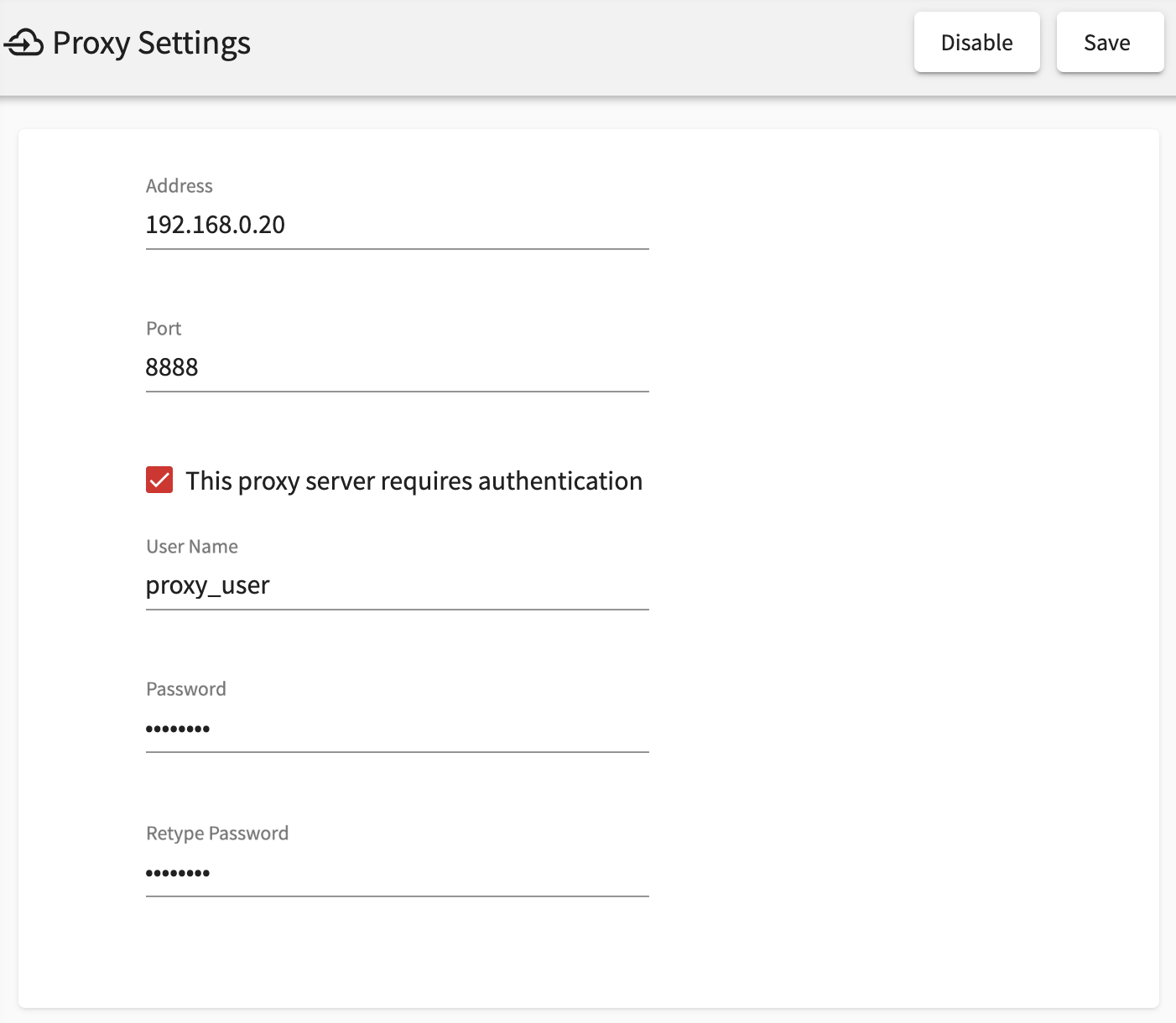The height and width of the screenshot is (1023, 1176).
Task: Click the 8888 port number text
Action: click(172, 367)
